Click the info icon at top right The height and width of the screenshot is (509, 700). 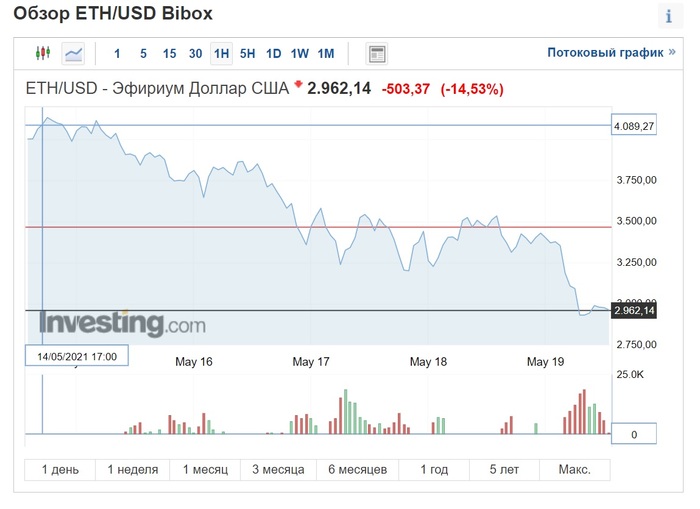(x=668, y=16)
